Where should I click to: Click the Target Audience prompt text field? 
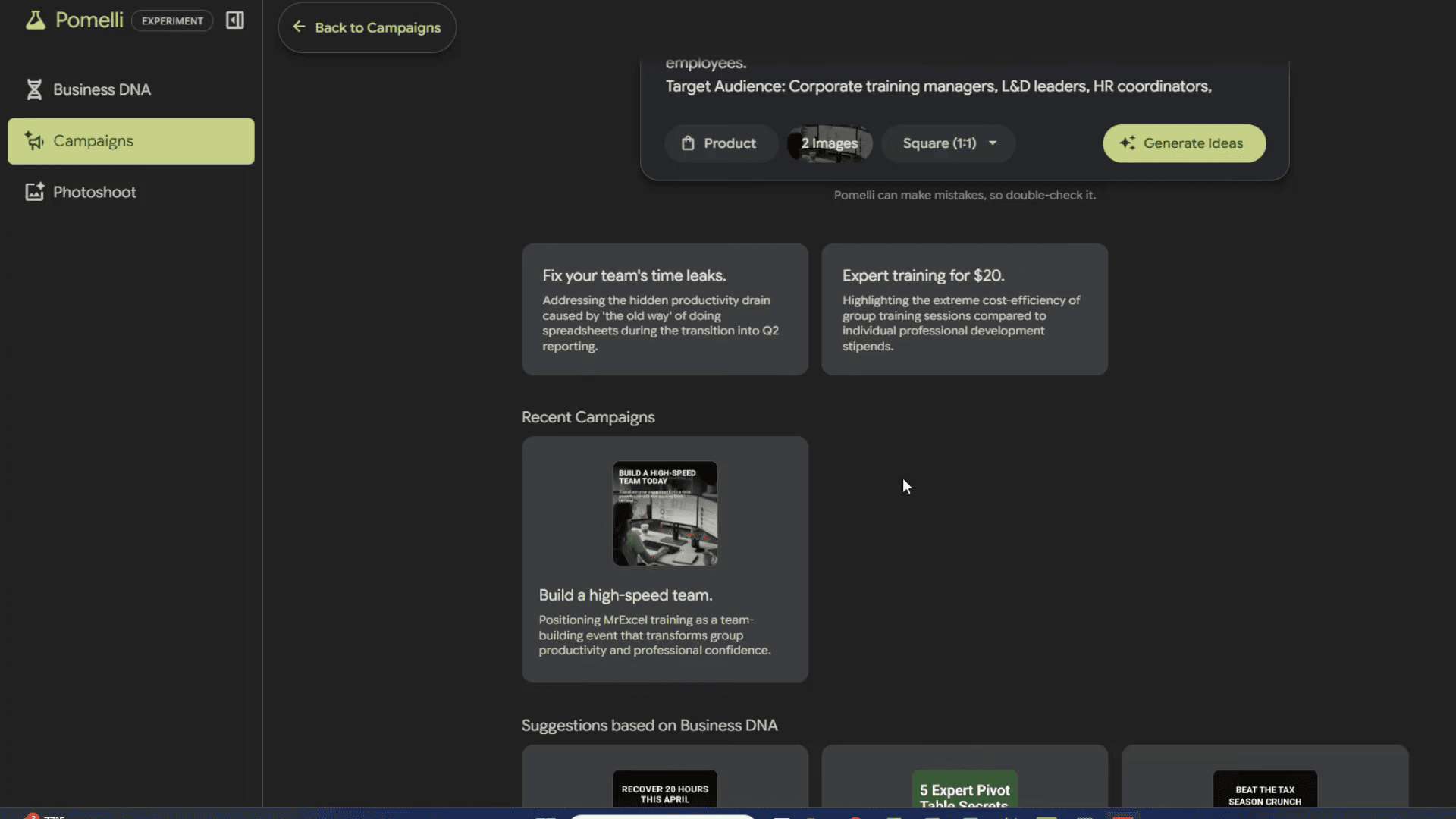pyautogui.click(x=939, y=86)
